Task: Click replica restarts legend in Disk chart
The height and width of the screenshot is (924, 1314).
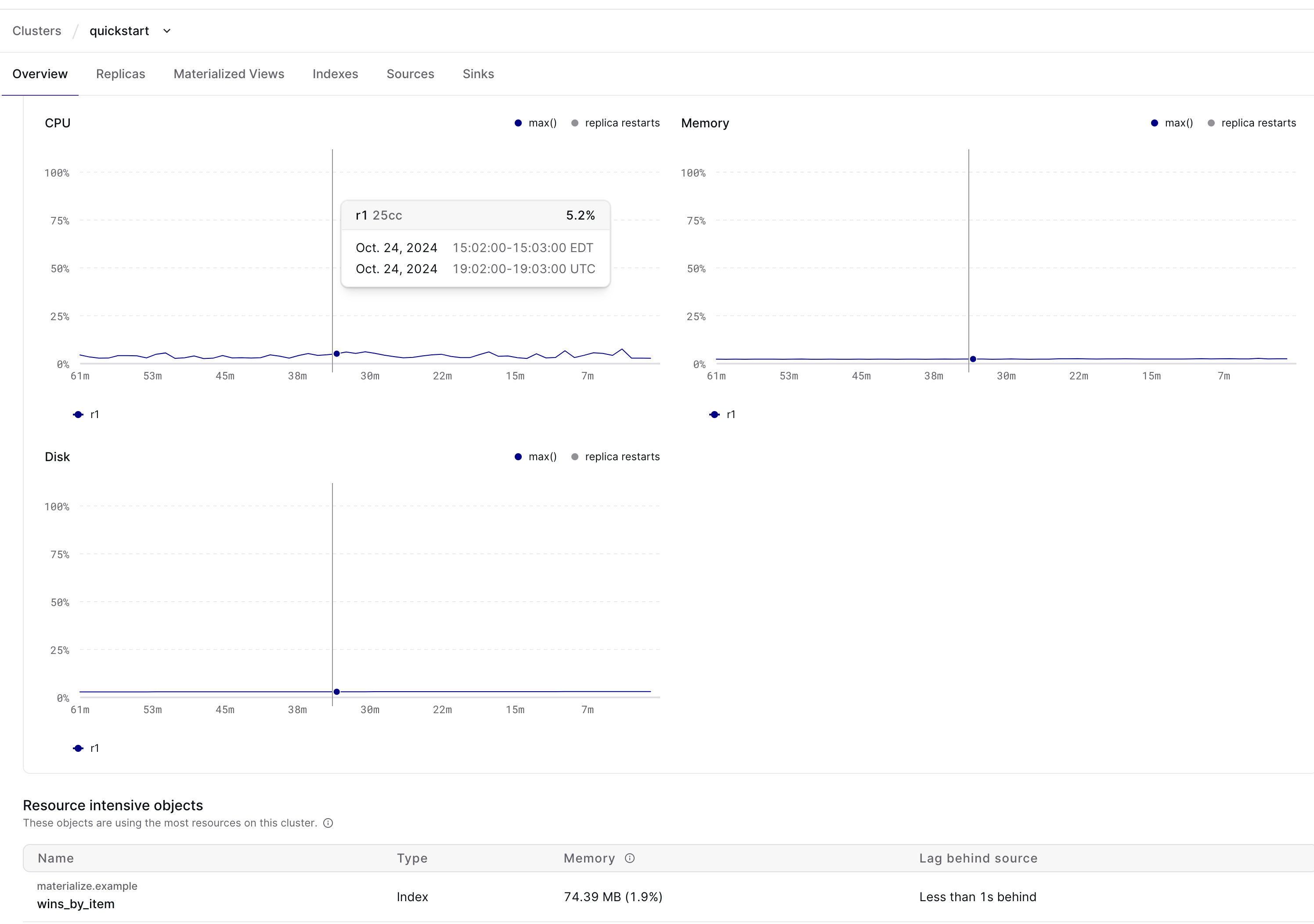Action: [x=615, y=457]
